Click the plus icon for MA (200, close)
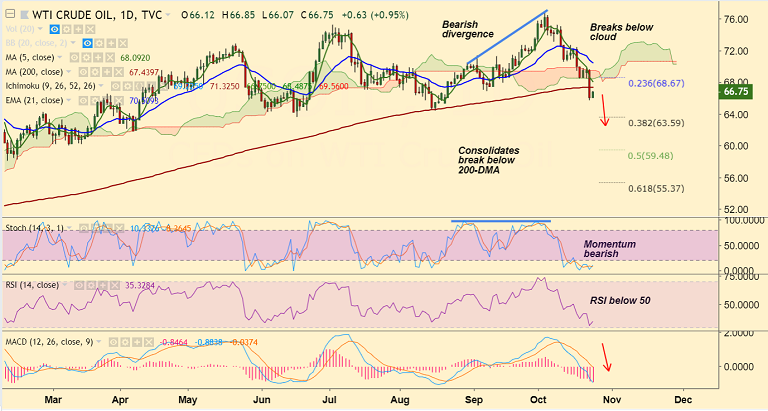The height and width of the screenshot is (411, 768). (x=107, y=72)
